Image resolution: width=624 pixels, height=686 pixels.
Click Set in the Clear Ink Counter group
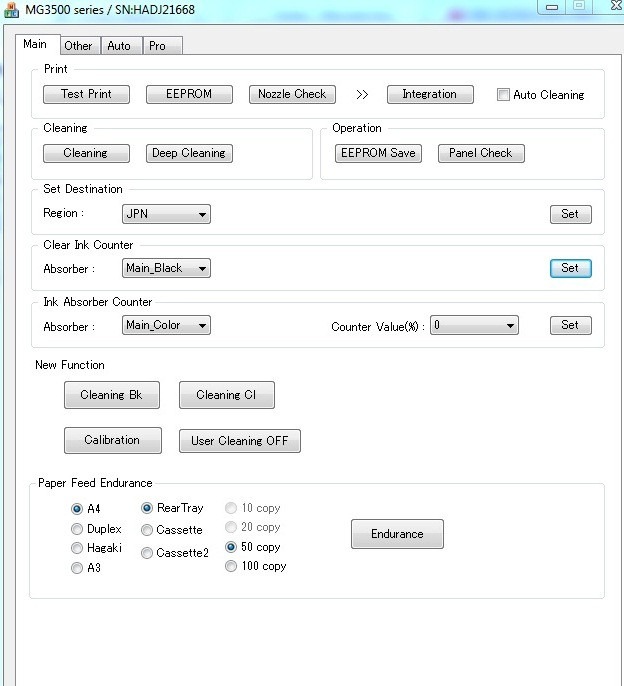tap(571, 268)
